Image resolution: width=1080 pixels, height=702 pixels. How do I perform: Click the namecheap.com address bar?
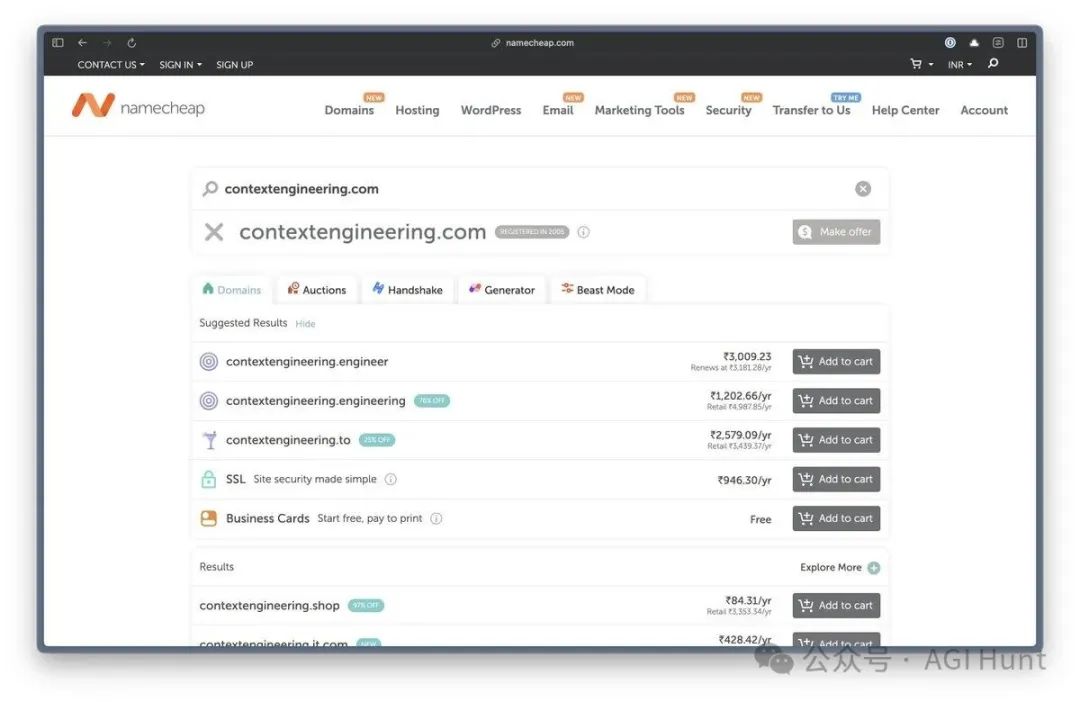coord(539,43)
